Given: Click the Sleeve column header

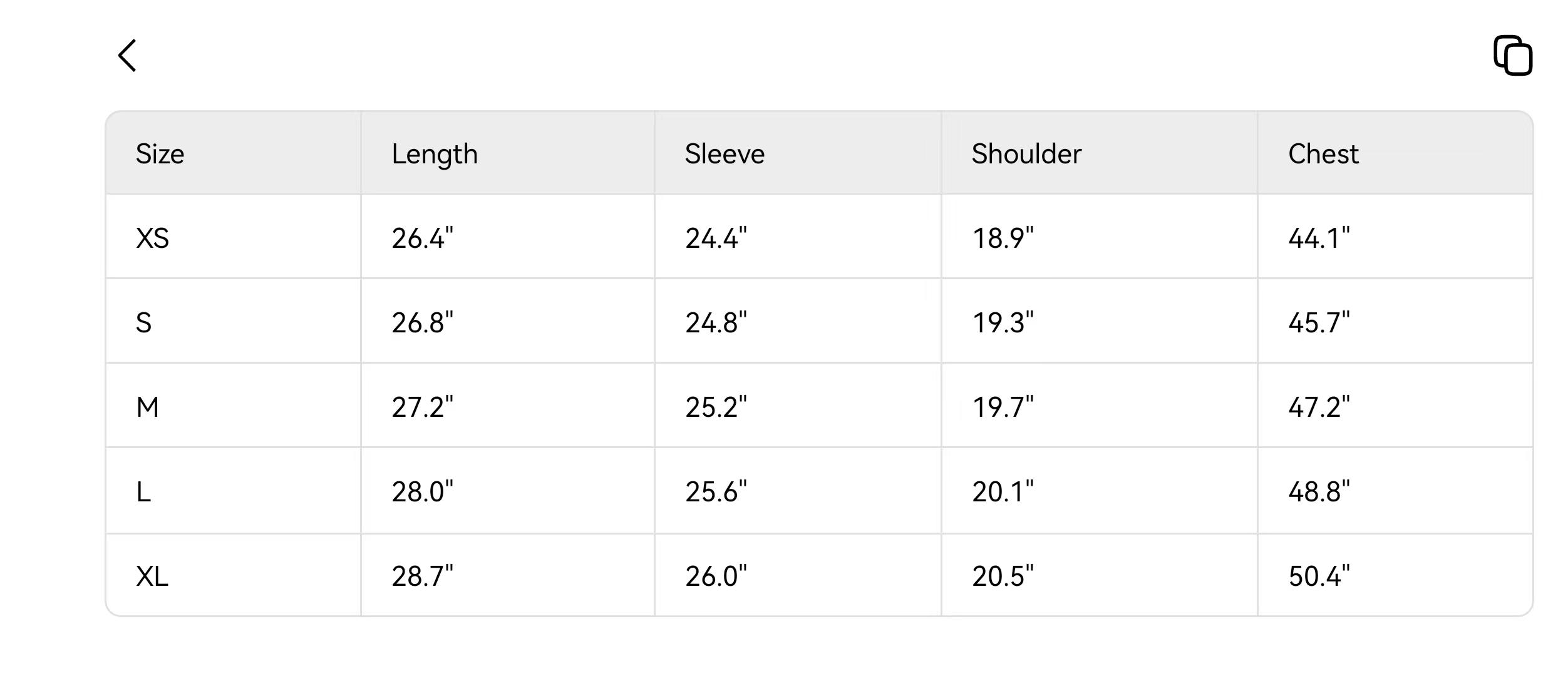Looking at the screenshot, I should click(725, 154).
